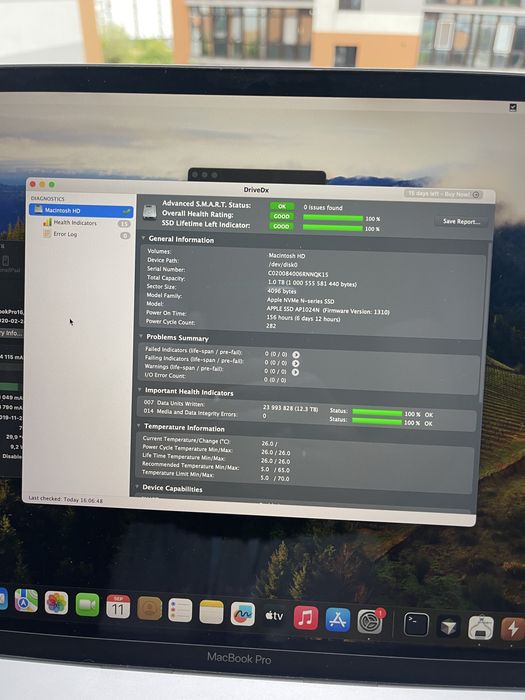Viewport: 525px width, 700px height.
Task: Launch Music app from dock
Action: 306,618
